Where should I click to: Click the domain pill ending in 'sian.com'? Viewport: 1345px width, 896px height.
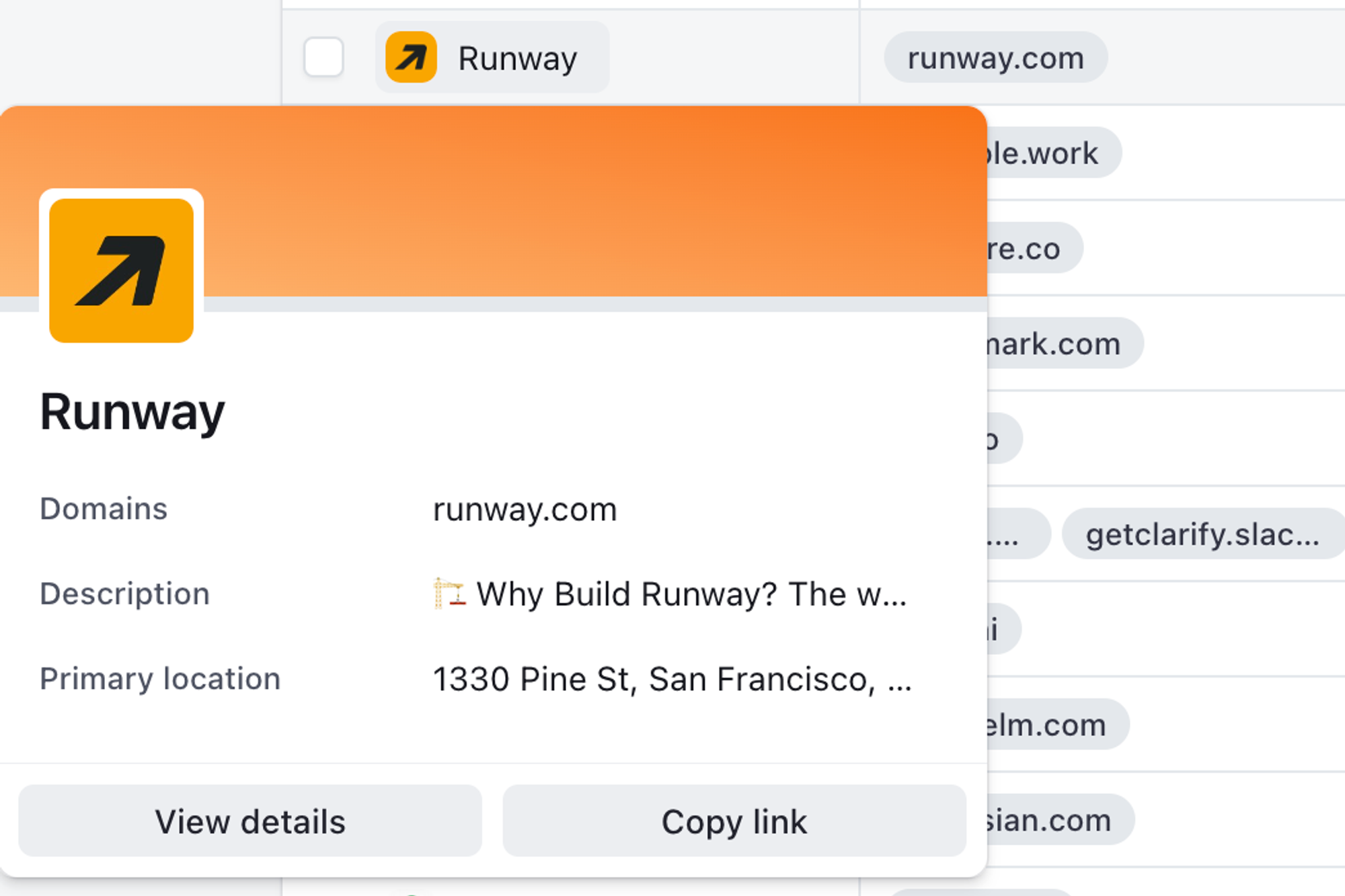coord(1061,821)
